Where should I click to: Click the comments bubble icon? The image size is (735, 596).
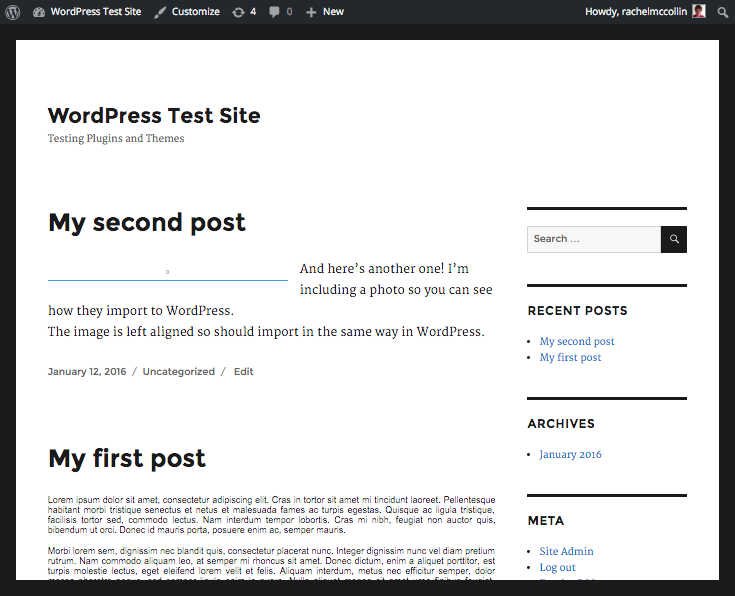click(274, 12)
